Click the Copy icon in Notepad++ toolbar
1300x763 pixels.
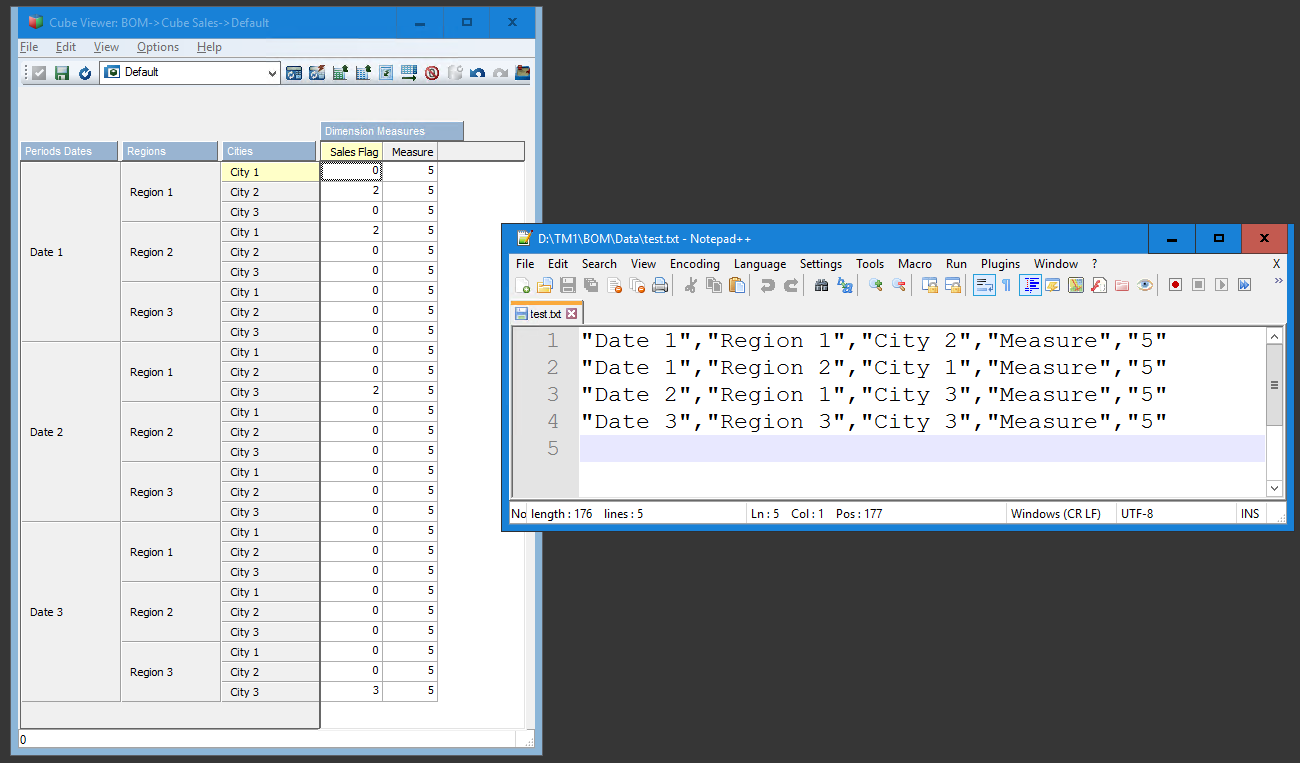(x=714, y=285)
